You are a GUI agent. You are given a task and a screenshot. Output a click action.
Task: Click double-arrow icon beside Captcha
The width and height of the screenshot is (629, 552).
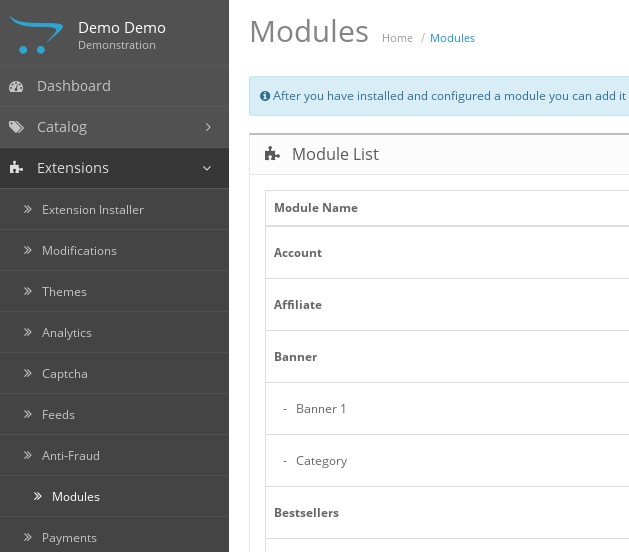[x=27, y=373]
